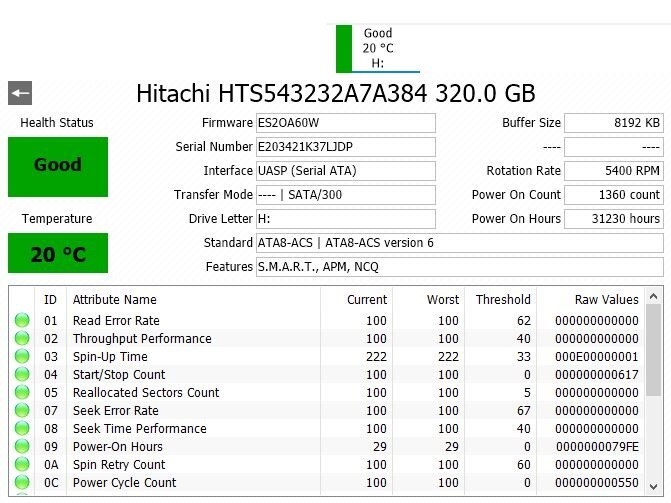Image resolution: width=671 pixels, height=503 pixels.
Task: Click the Interface field UASP (Serial ATA)
Action: [346, 171]
